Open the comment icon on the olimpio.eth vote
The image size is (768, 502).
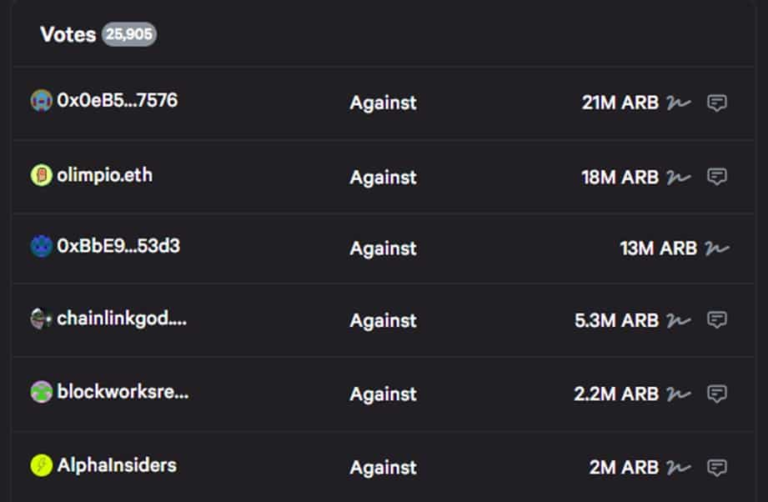point(717,177)
